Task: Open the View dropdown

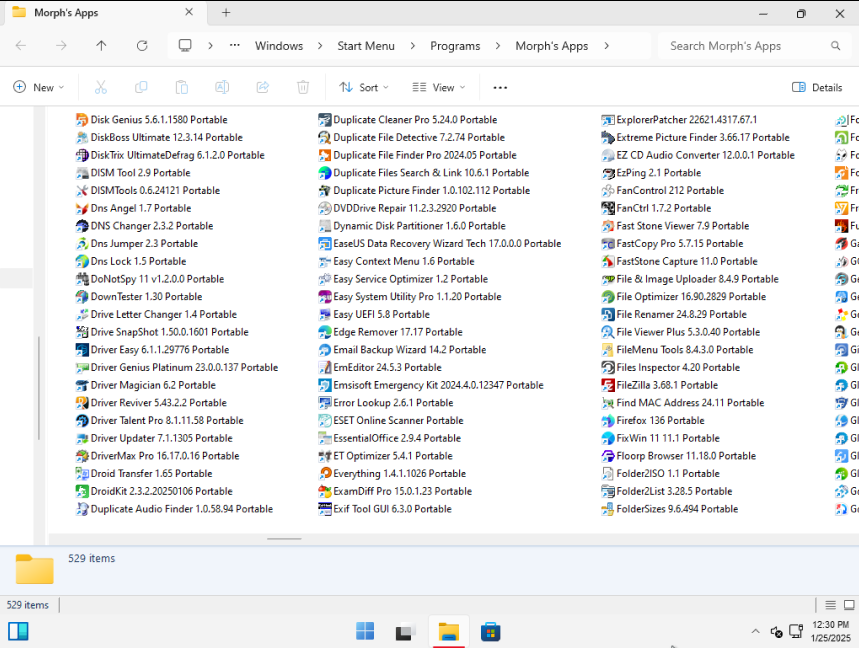Action: pyautogui.click(x=438, y=87)
